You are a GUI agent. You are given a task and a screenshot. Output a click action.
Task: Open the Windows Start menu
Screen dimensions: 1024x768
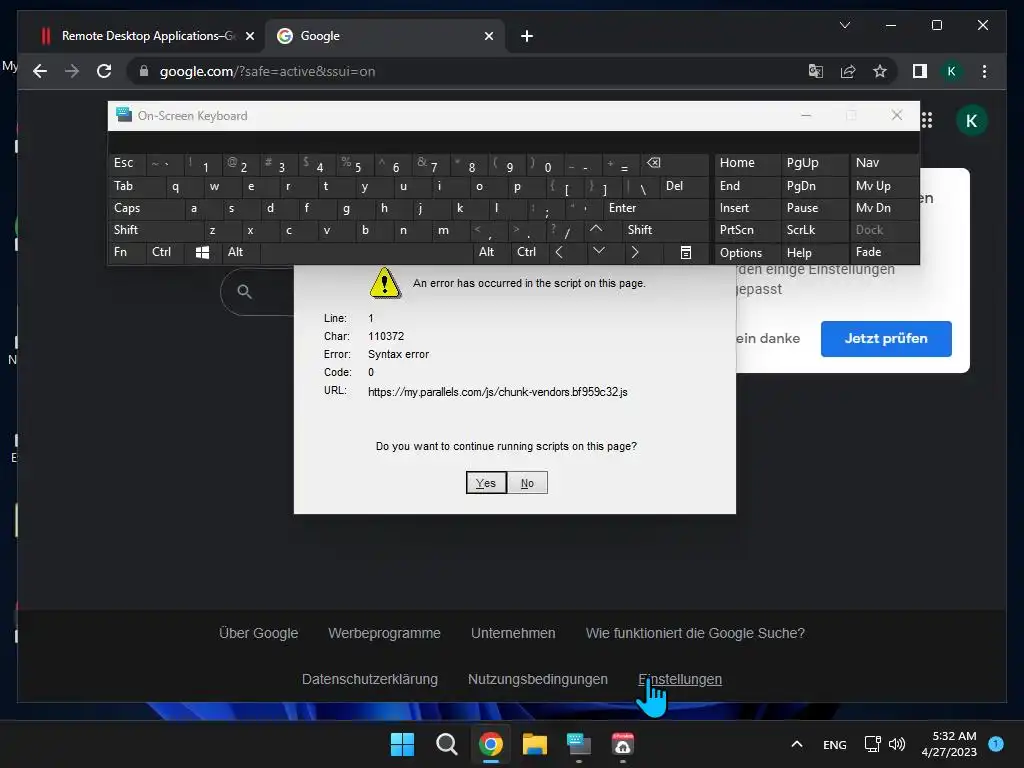[402, 744]
